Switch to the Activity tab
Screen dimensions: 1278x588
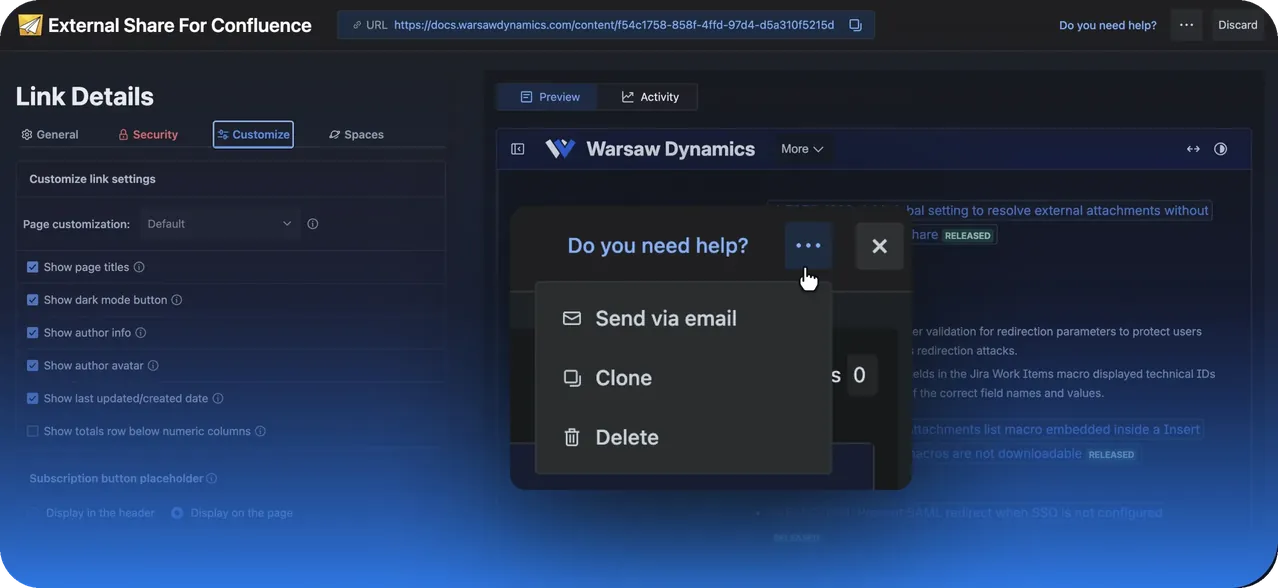[650, 97]
